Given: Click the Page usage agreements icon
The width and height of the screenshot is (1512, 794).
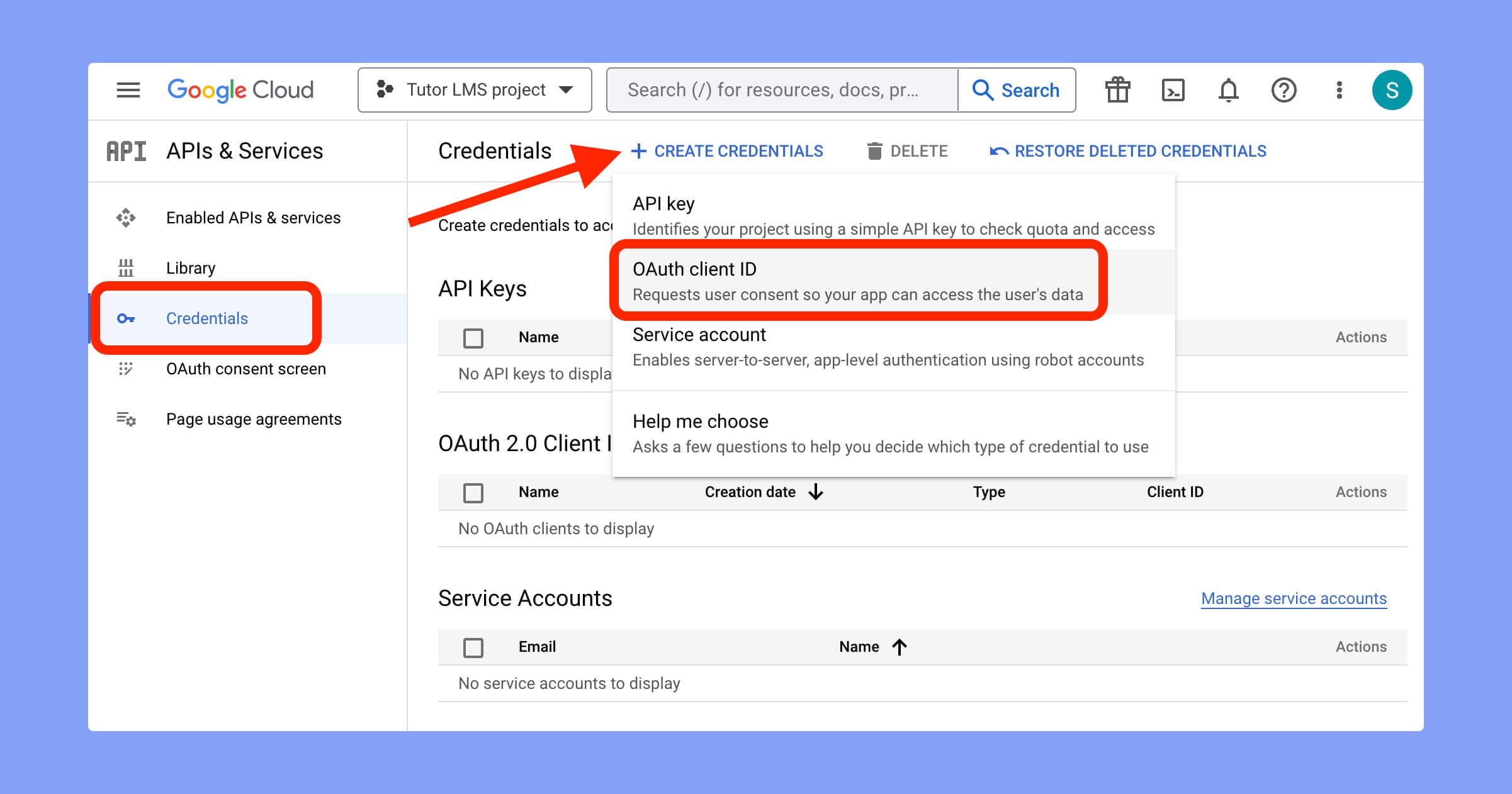Looking at the screenshot, I should [x=126, y=419].
